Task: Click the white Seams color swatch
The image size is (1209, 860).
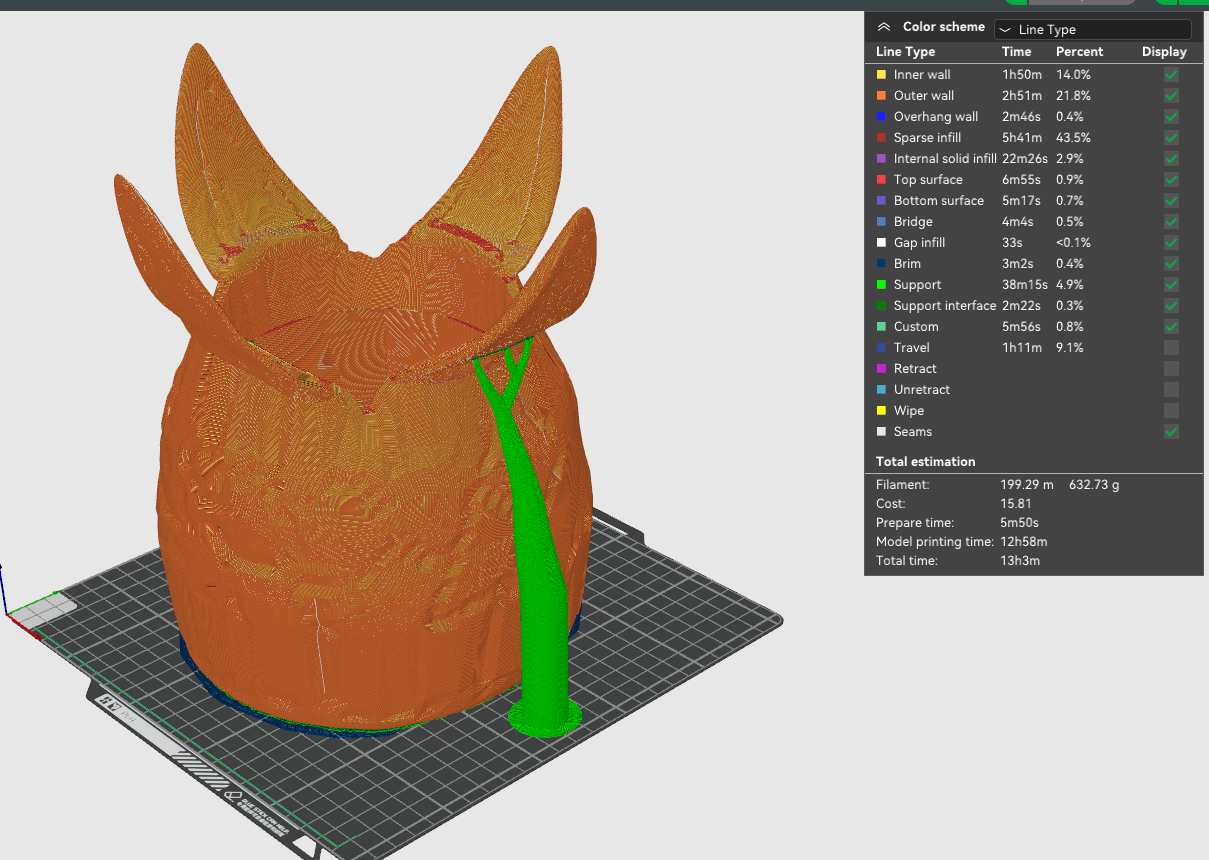Action: (x=881, y=432)
